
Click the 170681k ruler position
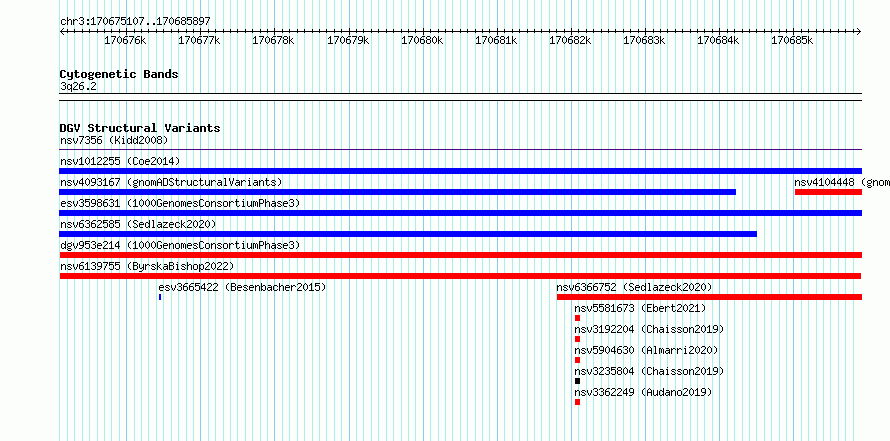pos(496,40)
